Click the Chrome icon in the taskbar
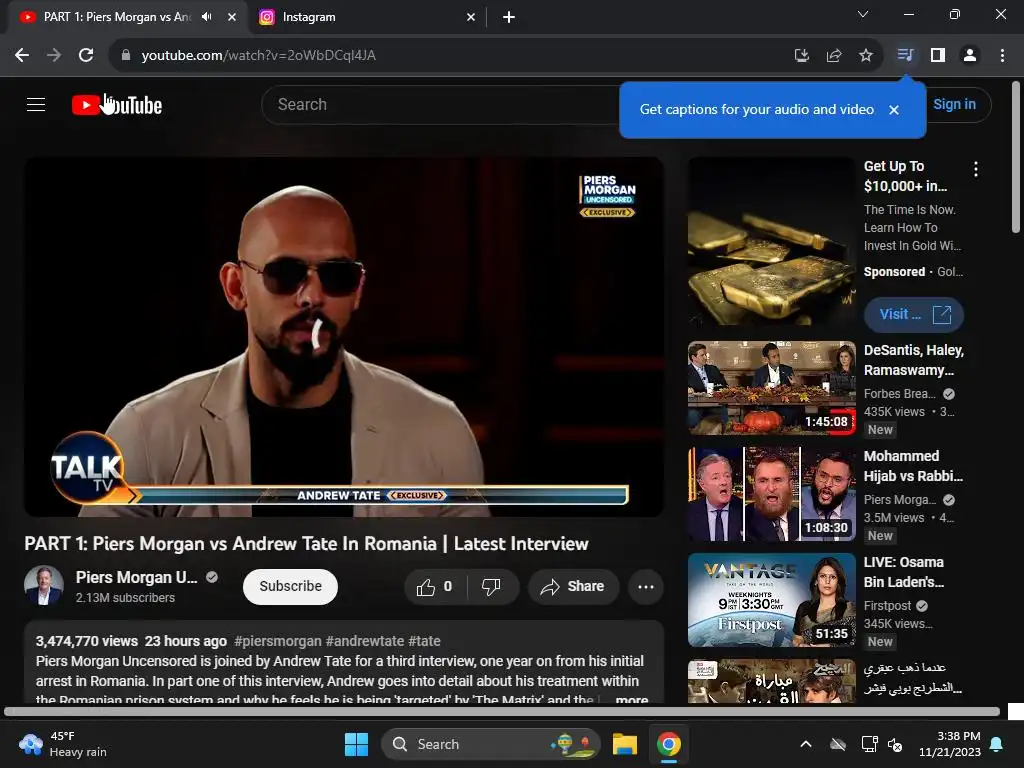 [669, 744]
